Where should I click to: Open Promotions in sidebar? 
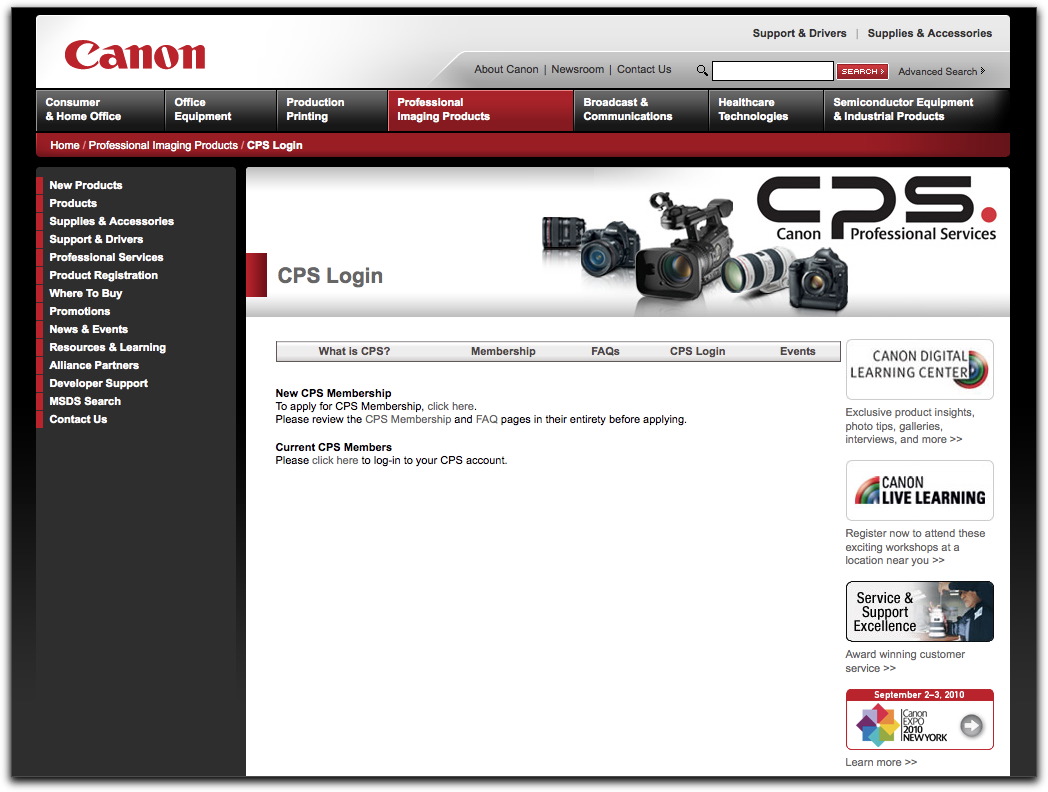[x=80, y=311]
